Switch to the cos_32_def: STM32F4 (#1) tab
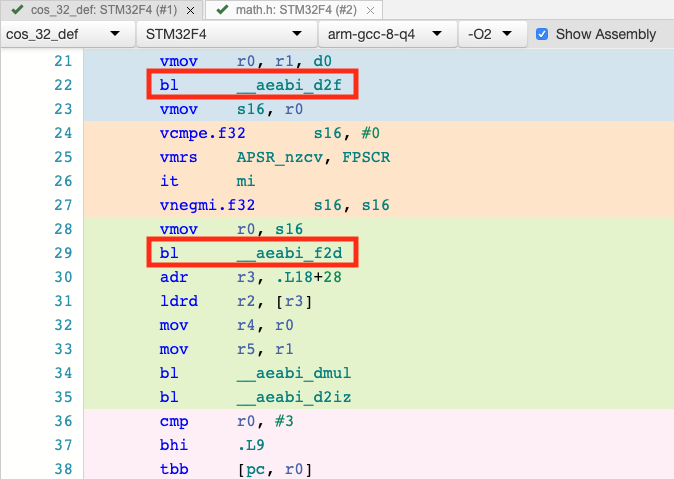 pyautogui.click(x=103, y=10)
